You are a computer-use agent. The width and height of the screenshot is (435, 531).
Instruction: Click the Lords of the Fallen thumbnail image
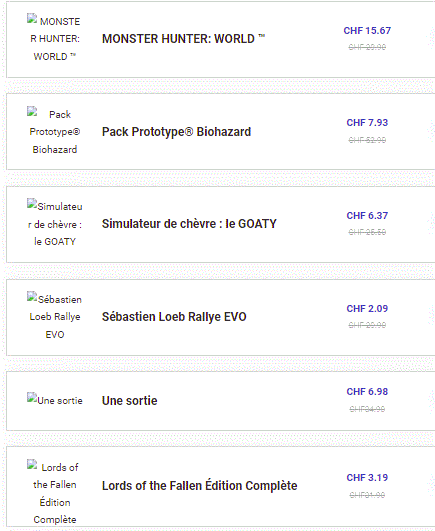55,493
